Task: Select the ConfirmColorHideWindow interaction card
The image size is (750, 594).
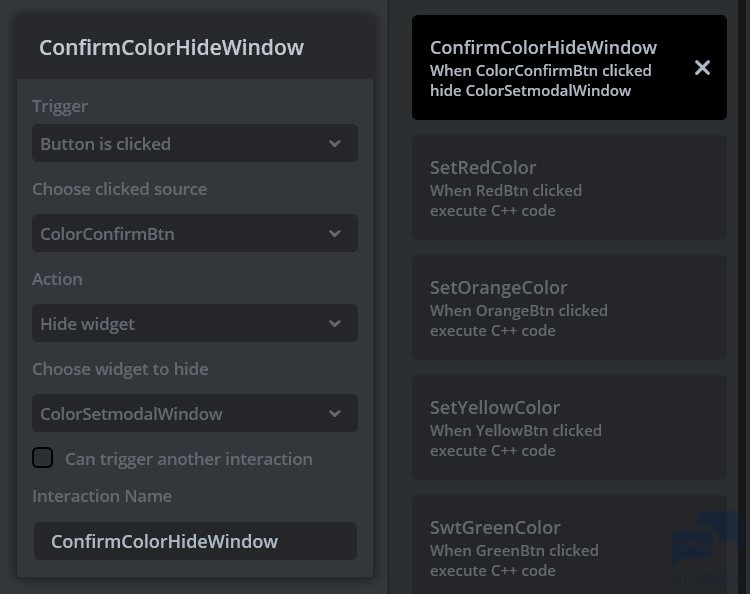Action: point(550,68)
